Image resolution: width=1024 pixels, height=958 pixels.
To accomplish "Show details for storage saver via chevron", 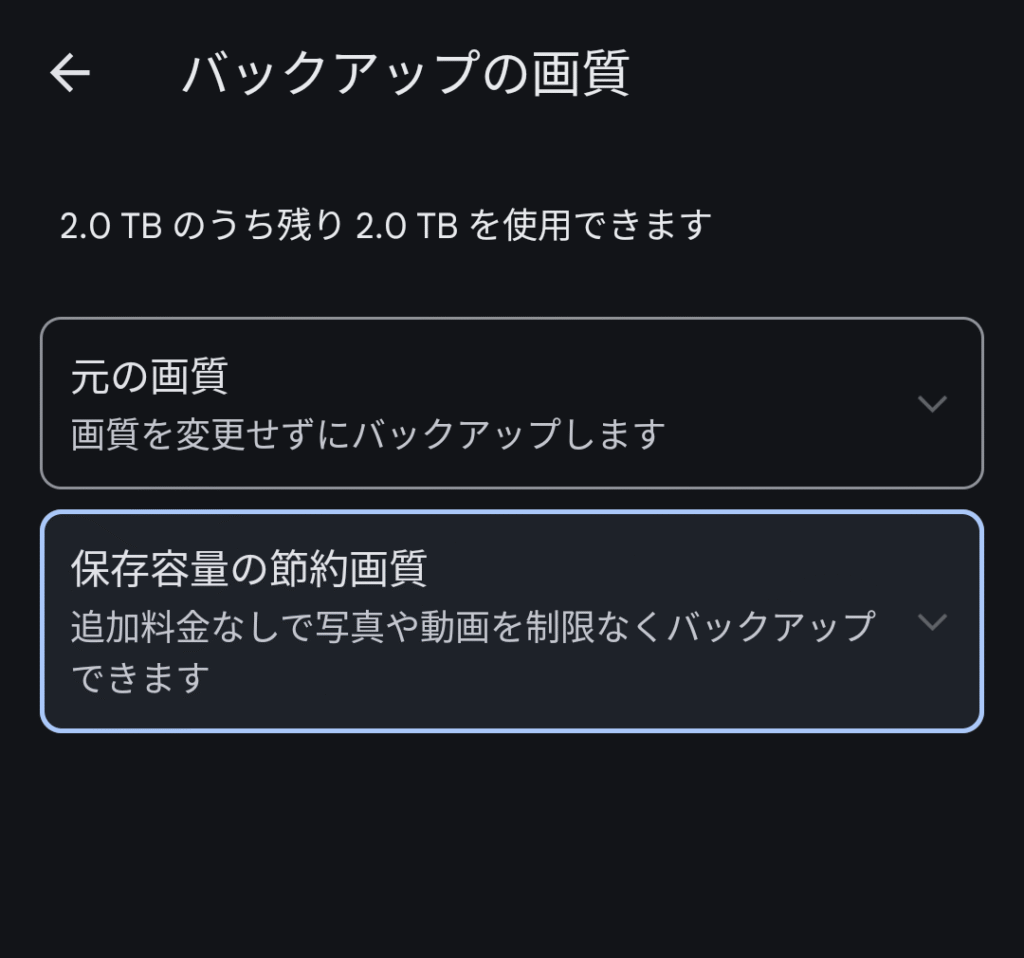I will pos(932,621).
